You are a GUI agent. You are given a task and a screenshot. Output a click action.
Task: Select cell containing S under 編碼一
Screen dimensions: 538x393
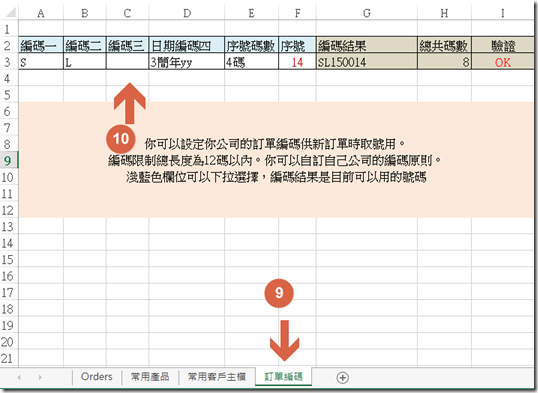click(x=41, y=61)
